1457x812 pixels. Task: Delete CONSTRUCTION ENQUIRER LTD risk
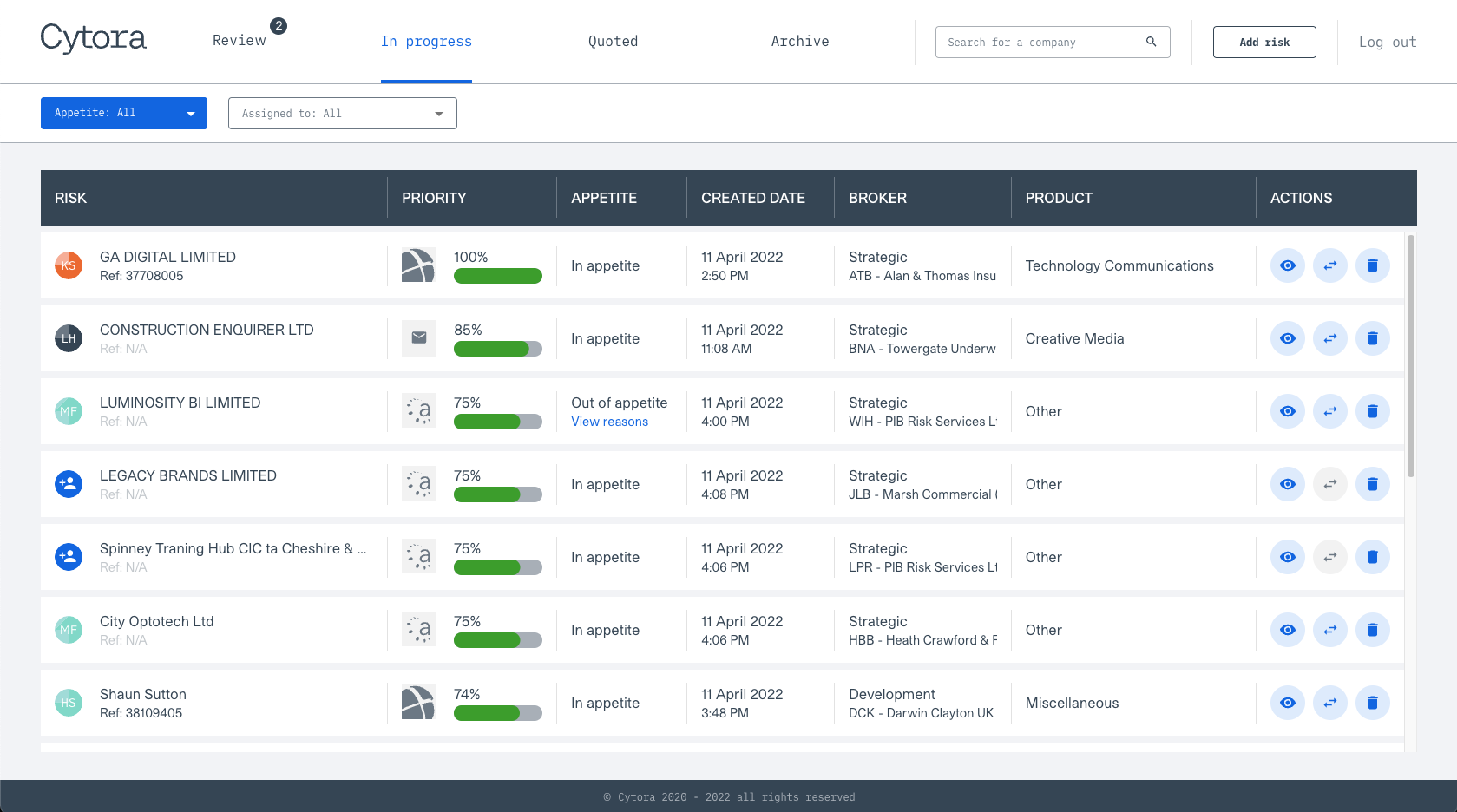[x=1373, y=338]
